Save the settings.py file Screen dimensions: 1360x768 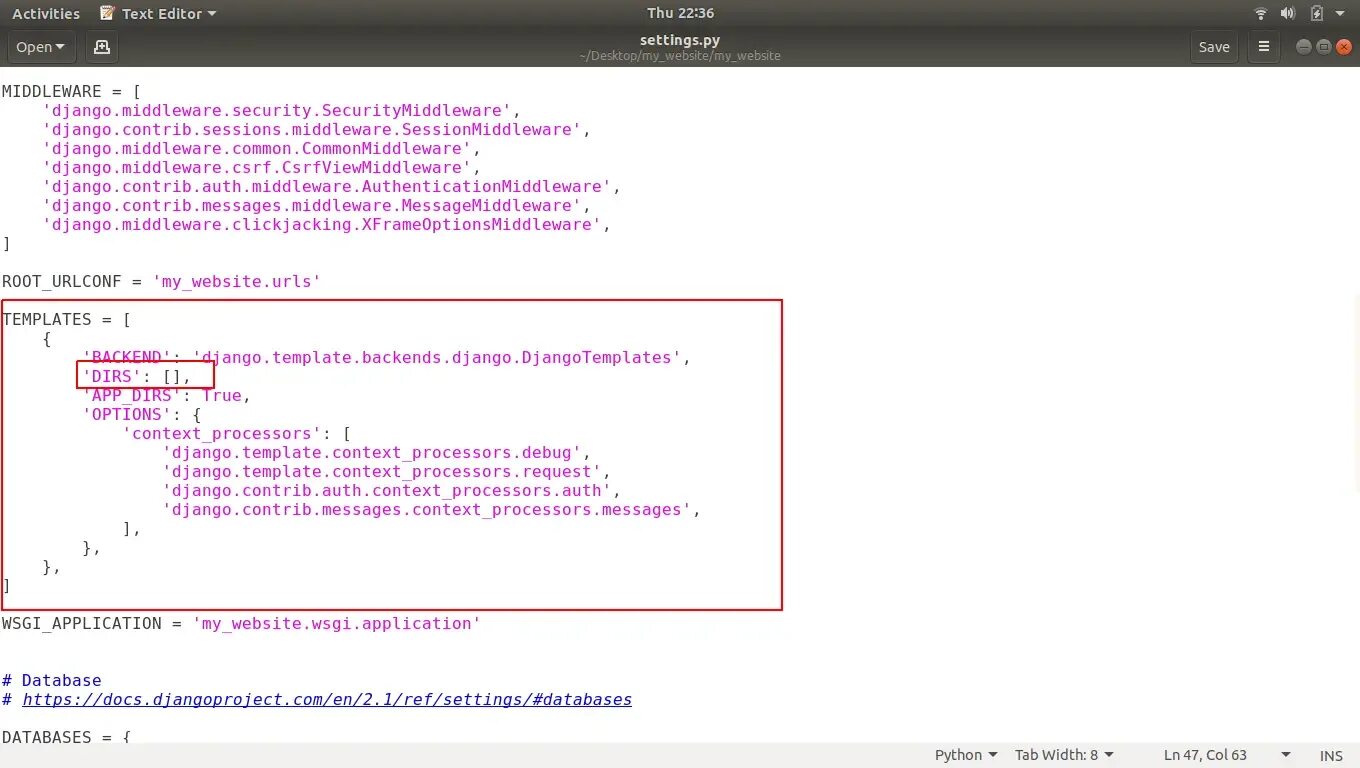[1214, 47]
